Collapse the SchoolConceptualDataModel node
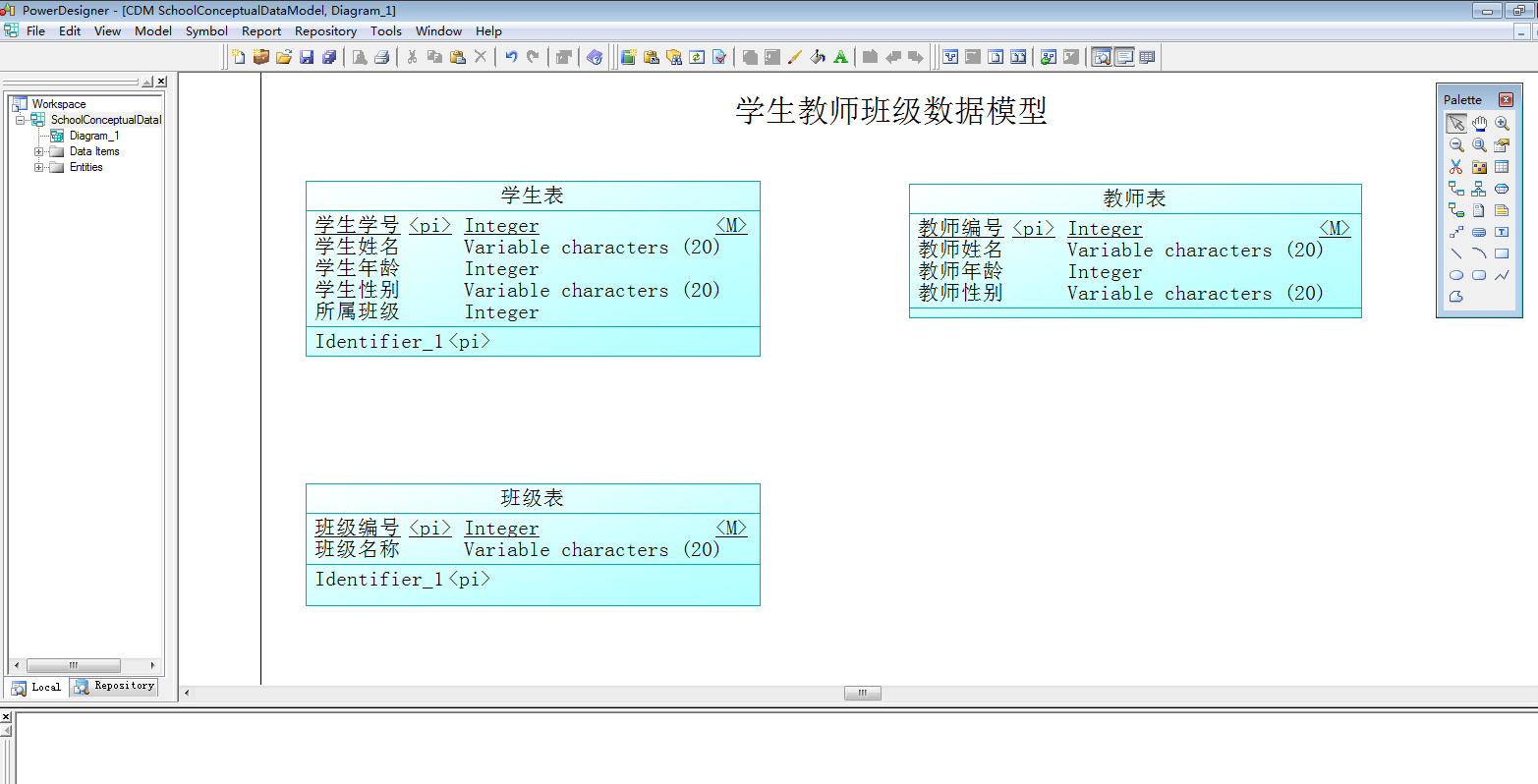The width and height of the screenshot is (1538, 784). [20, 120]
